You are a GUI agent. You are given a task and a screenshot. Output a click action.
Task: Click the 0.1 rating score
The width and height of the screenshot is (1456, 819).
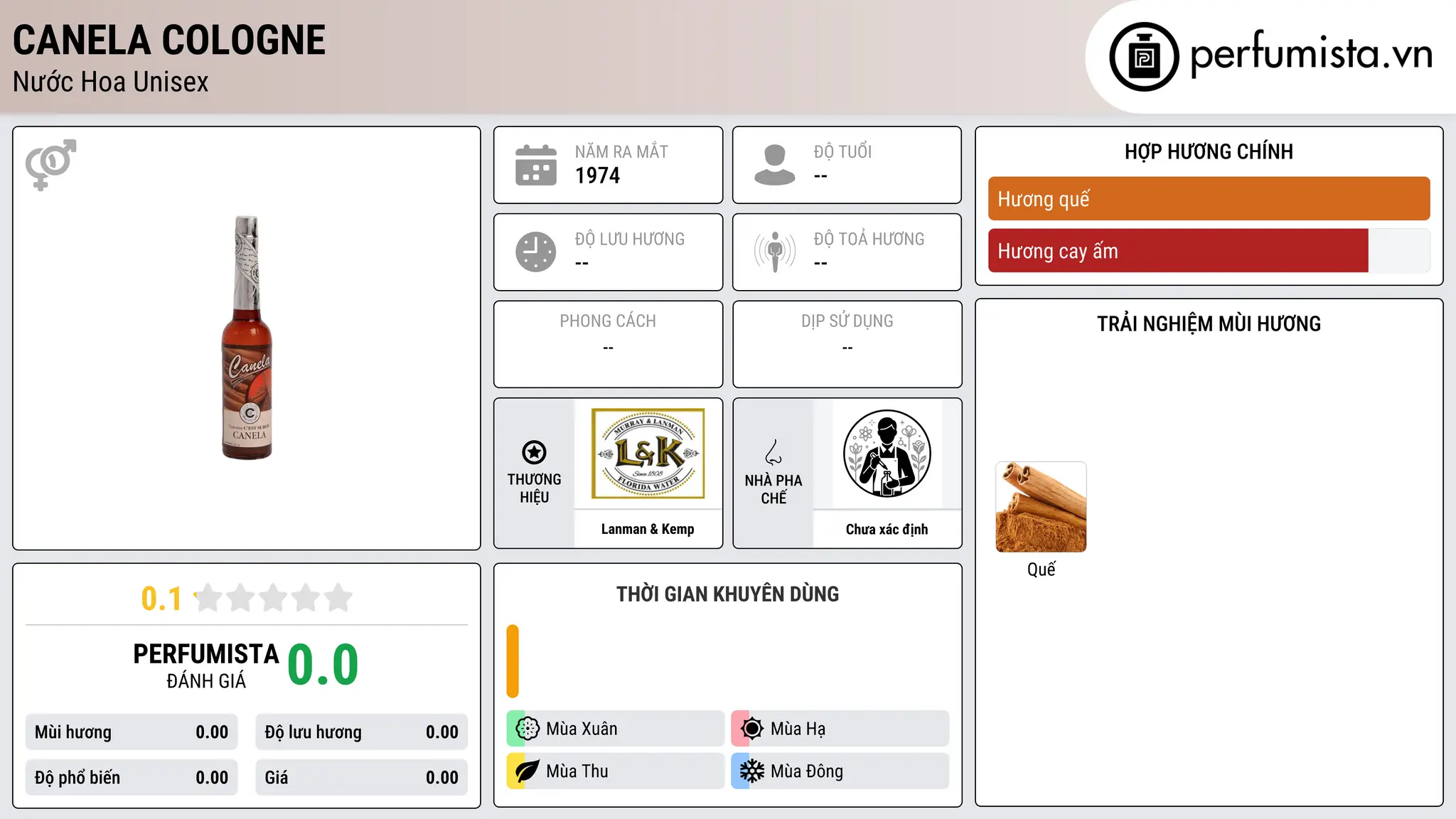[x=161, y=599]
